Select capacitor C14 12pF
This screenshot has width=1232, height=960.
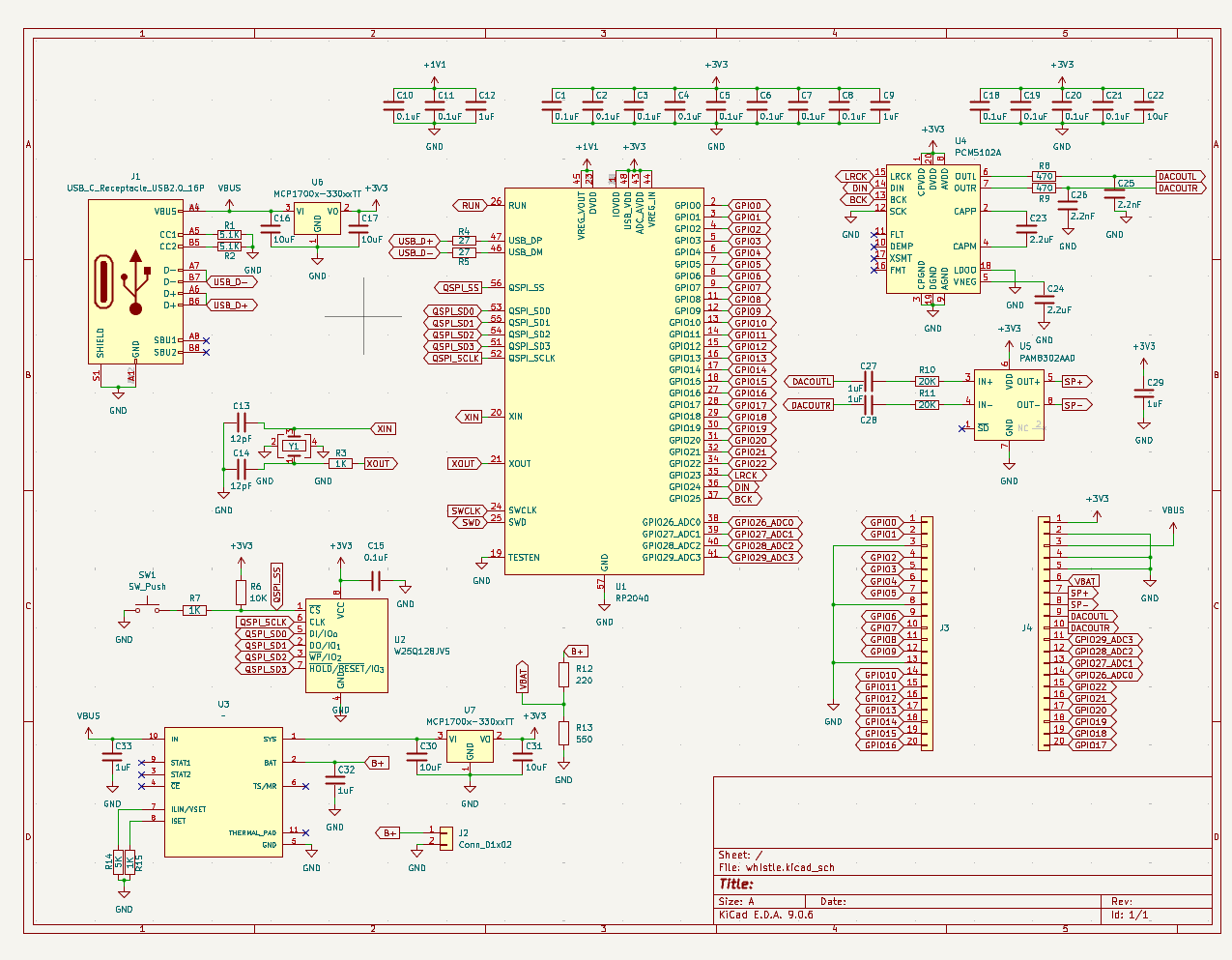pyautogui.click(x=242, y=469)
